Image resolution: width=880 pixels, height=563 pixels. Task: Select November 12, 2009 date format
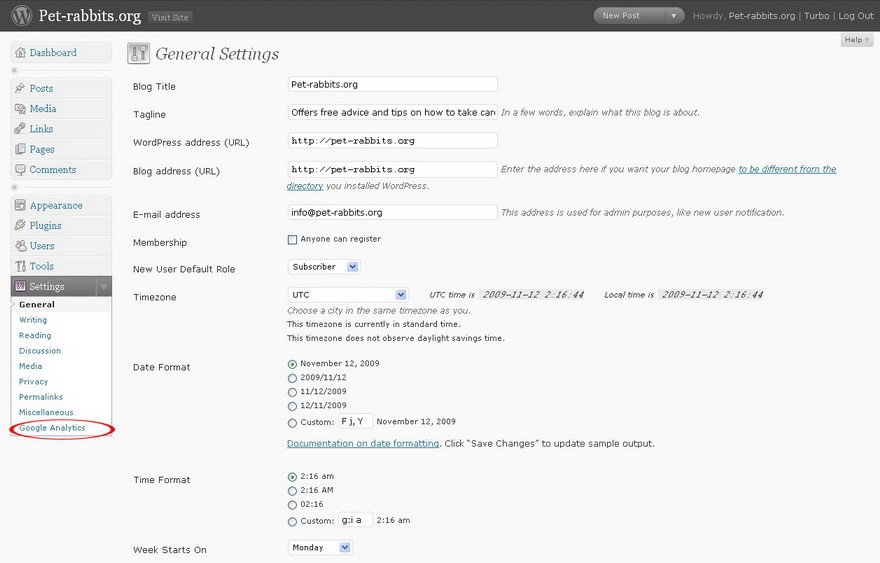pos(292,364)
